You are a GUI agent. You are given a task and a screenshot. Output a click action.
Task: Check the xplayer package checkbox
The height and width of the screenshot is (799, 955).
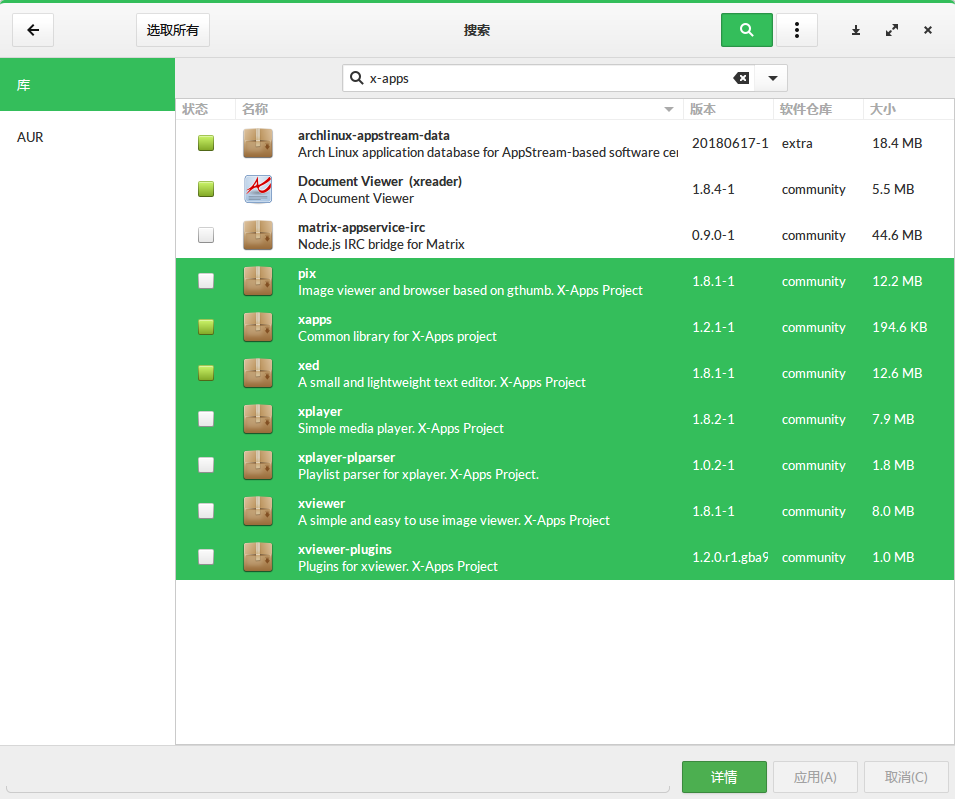pyautogui.click(x=206, y=419)
